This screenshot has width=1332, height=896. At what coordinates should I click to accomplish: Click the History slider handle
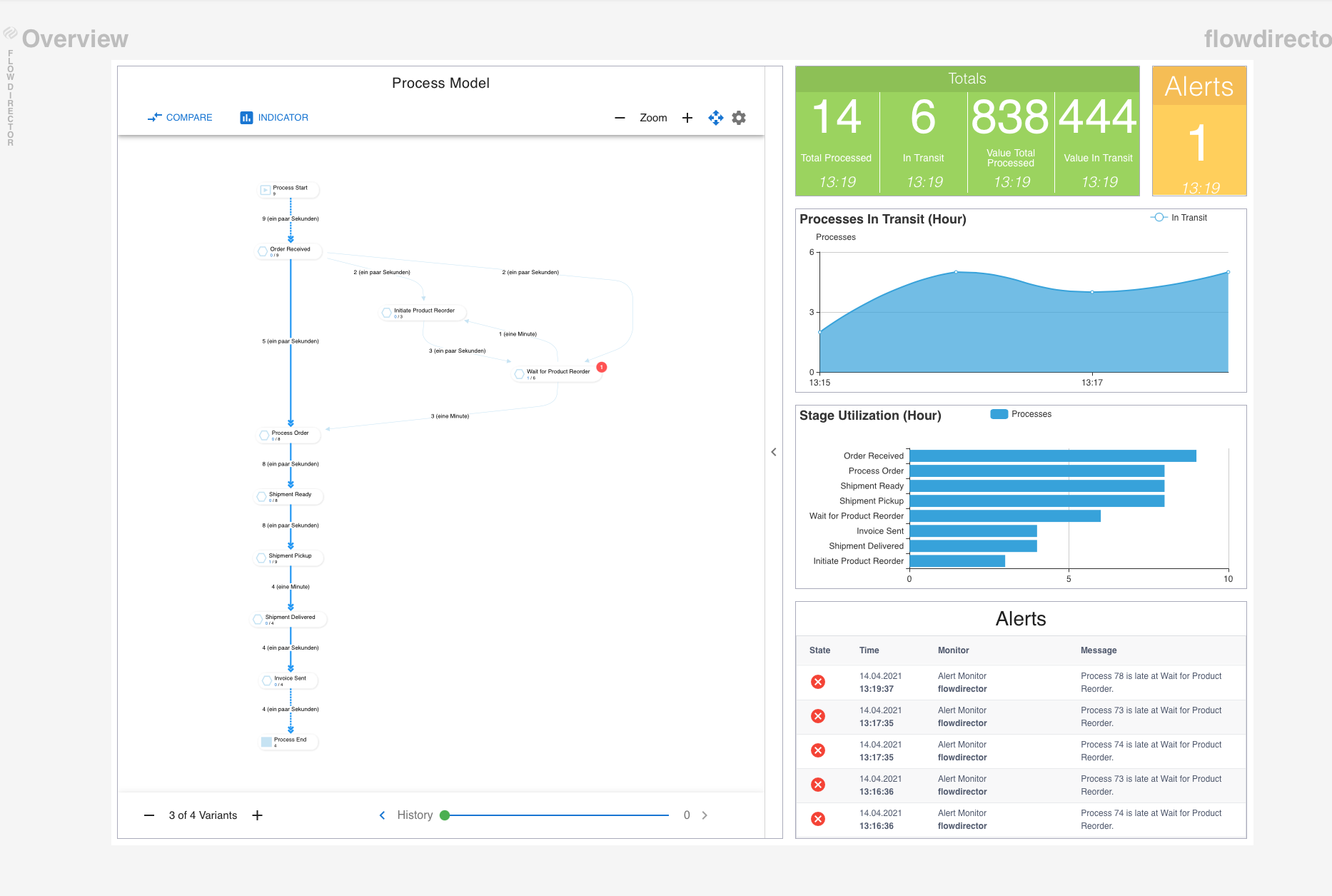point(445,815)
